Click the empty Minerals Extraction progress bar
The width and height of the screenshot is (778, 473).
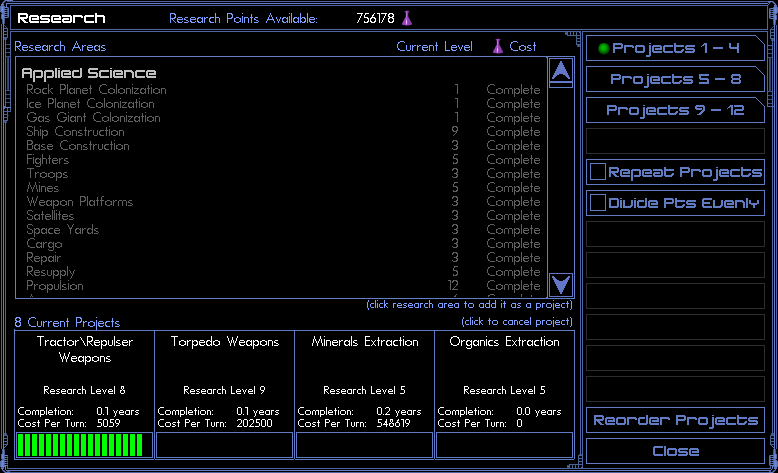coord(364,445)
